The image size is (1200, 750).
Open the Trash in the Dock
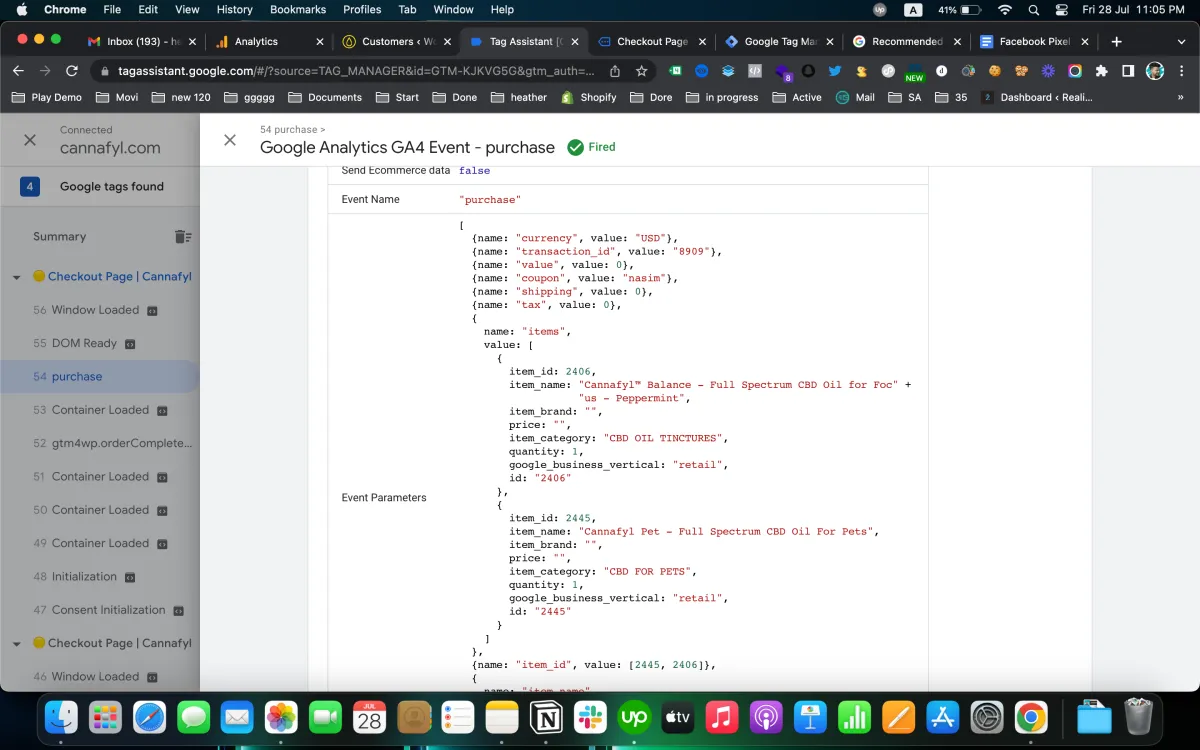1139,716
